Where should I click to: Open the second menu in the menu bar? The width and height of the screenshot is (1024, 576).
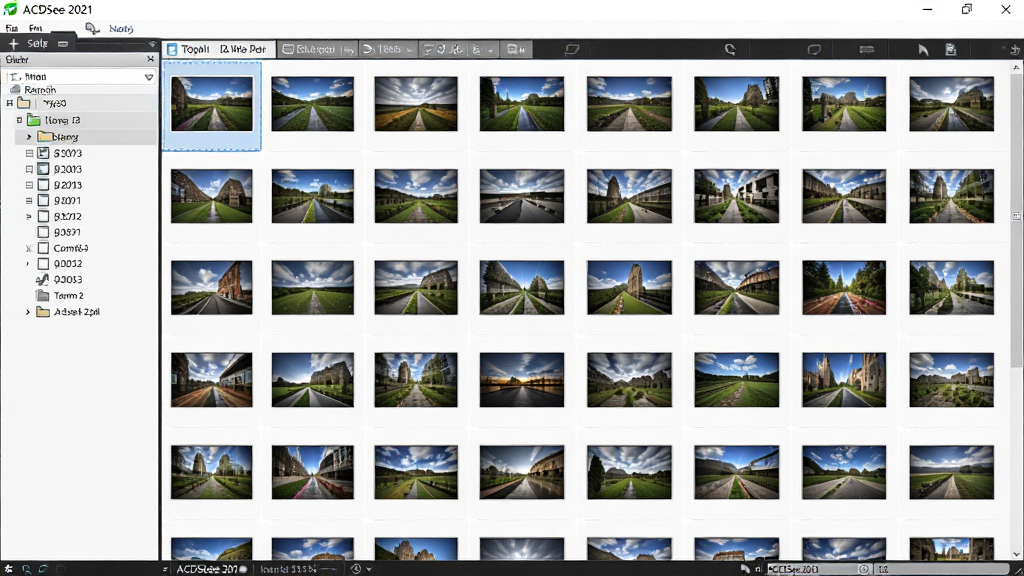tap(35, 29)
